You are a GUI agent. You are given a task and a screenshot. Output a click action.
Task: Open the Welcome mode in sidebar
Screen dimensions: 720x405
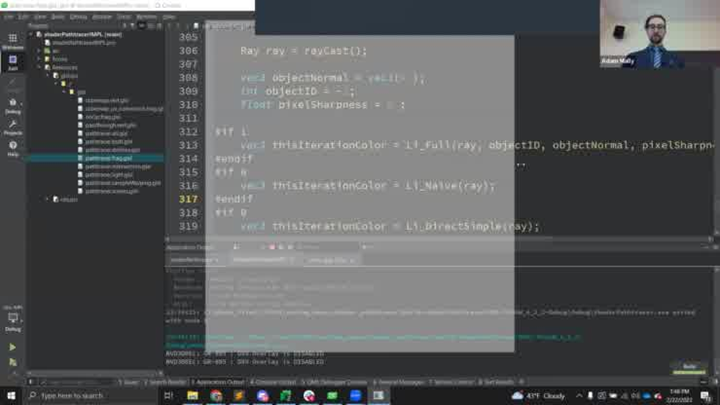click(x=12, y=41)
